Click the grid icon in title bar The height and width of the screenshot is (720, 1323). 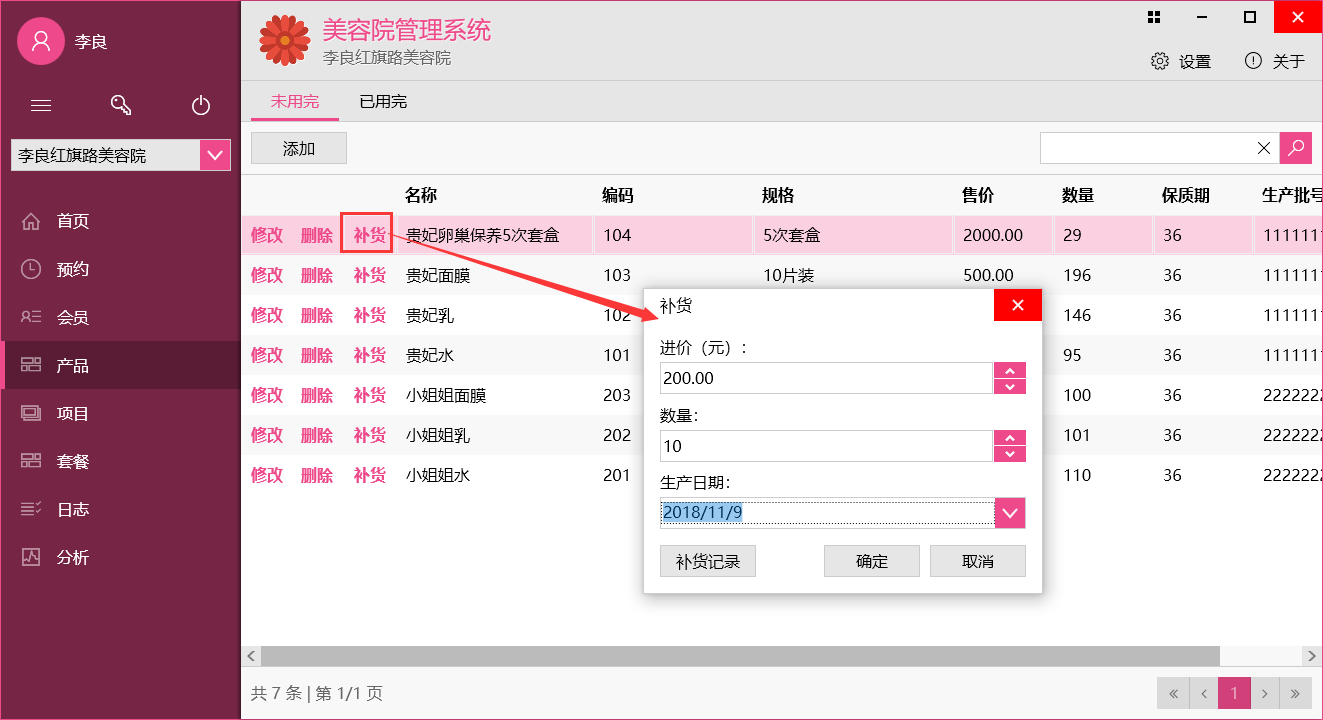1154,17
